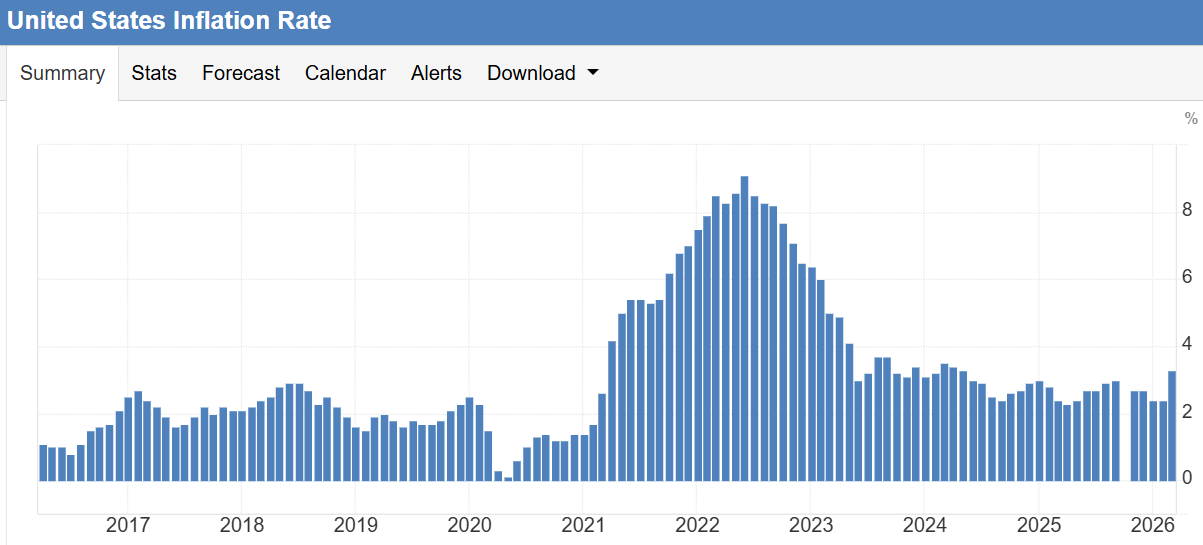Click the 2022 x-axis year label
Screen dimensions: 1203x545
697,526
